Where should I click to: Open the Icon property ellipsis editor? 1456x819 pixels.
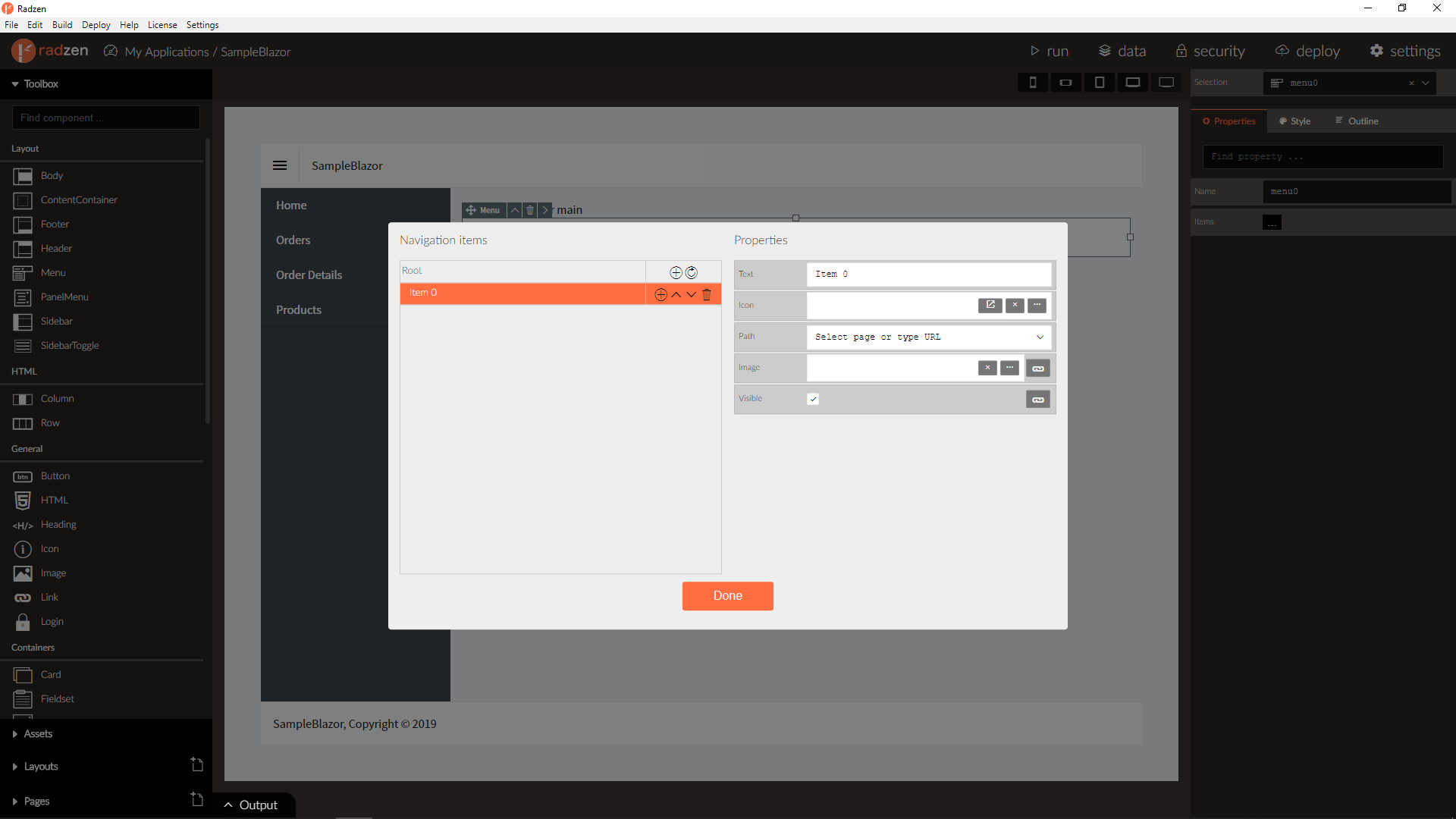(x=1037, y=305)
